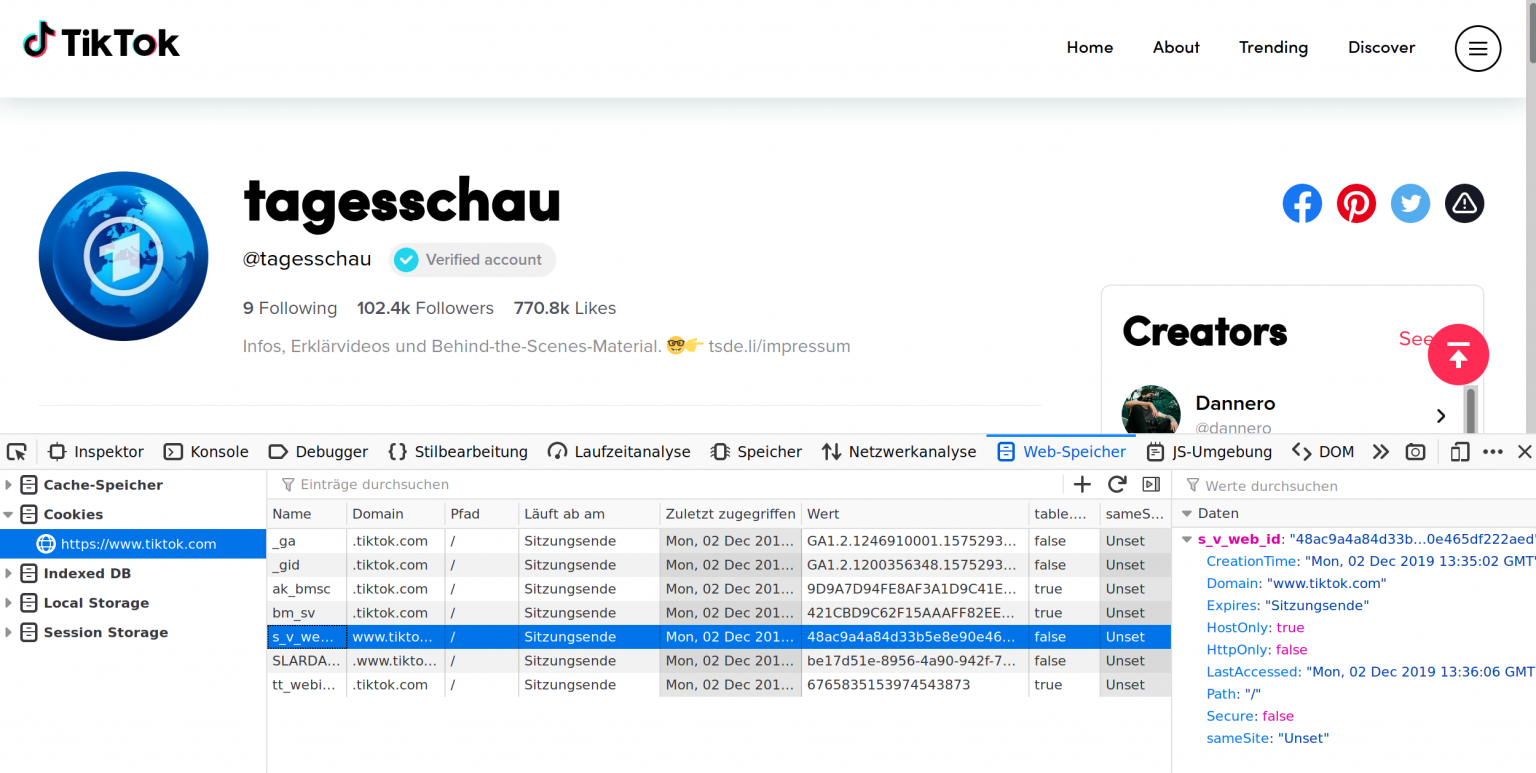
Task: Click the '9 Following' count
Action: (x=290, y=308)
